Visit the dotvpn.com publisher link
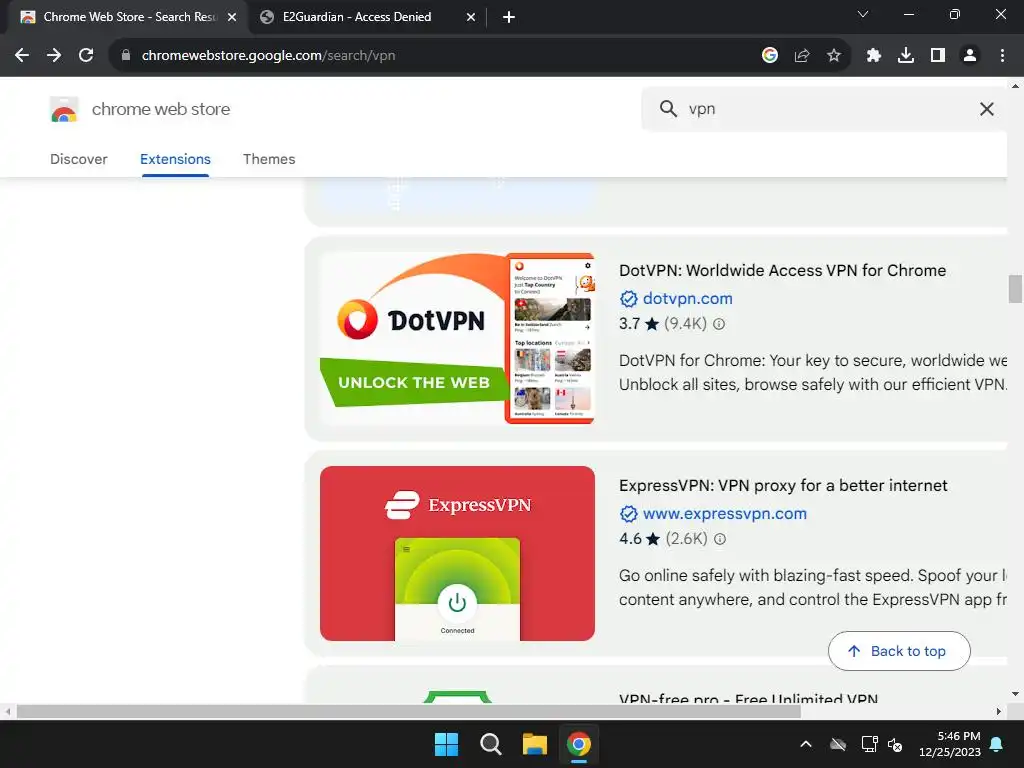This screenshot has width=1024, height=768. (x=688, y=298)
